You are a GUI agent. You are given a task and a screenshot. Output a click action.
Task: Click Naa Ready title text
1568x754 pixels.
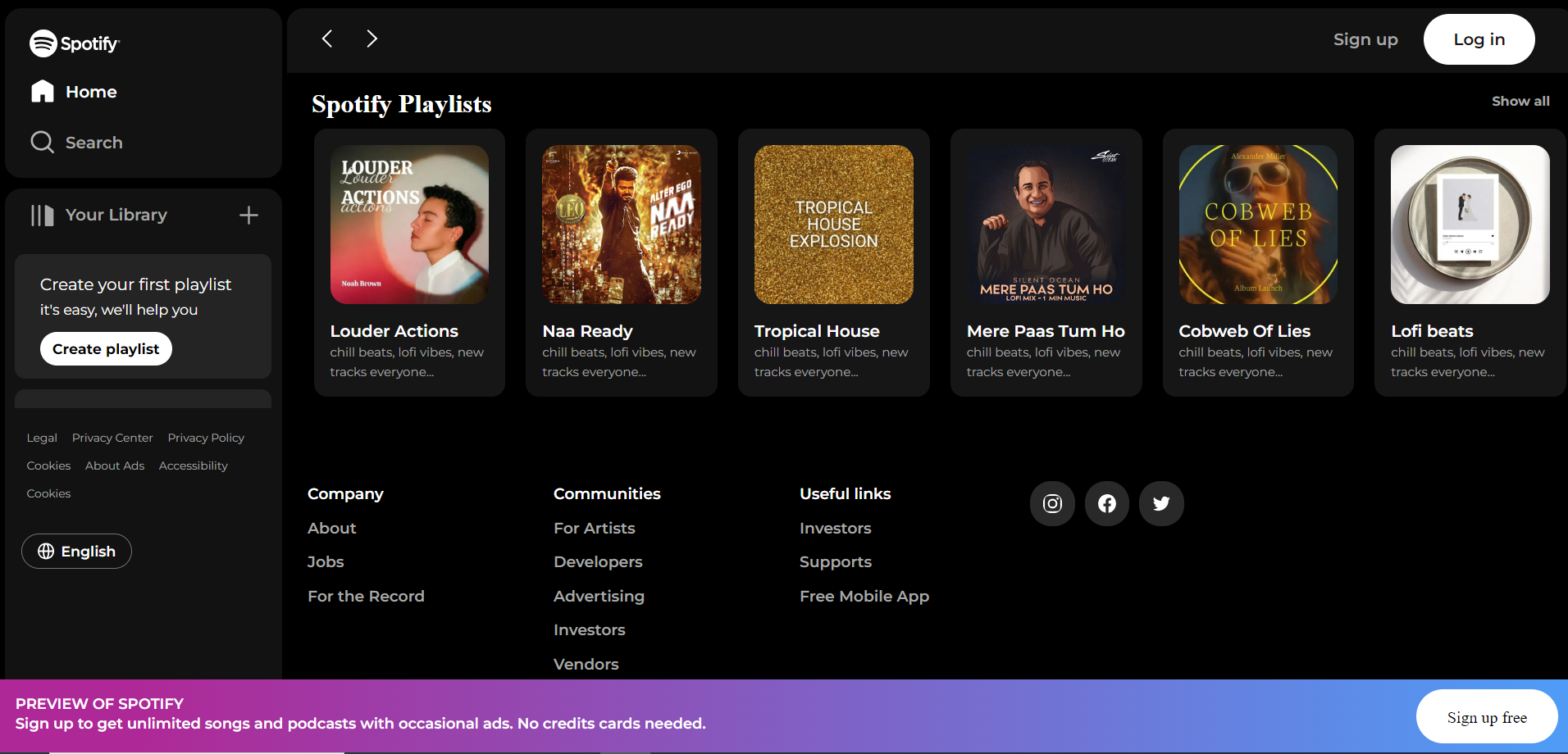tap(587, 331)
